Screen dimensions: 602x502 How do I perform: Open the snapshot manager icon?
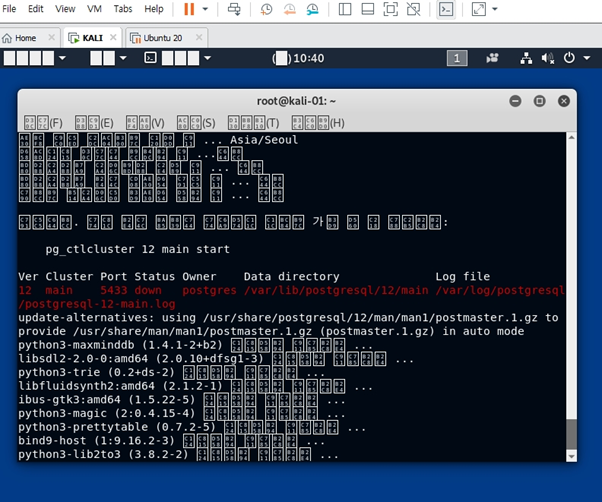click(x=313, y=9)
